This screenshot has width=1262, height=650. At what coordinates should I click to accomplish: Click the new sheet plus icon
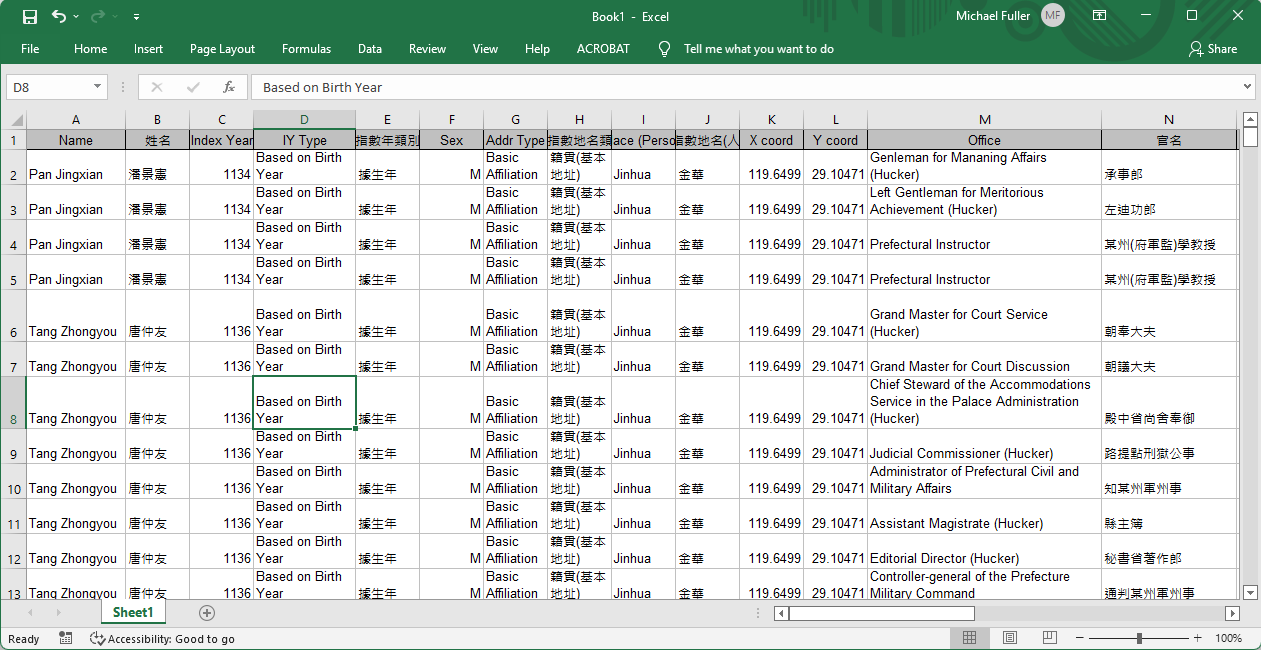[207, 613]
